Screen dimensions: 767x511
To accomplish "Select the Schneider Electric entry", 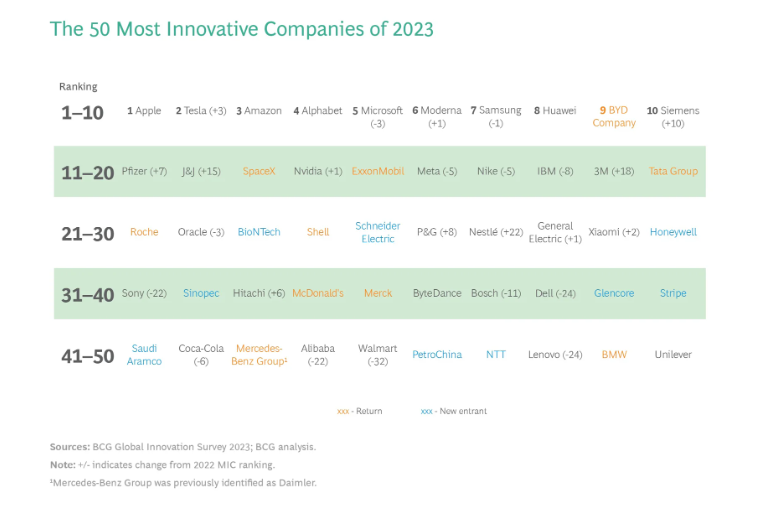I will pos(378,232).
